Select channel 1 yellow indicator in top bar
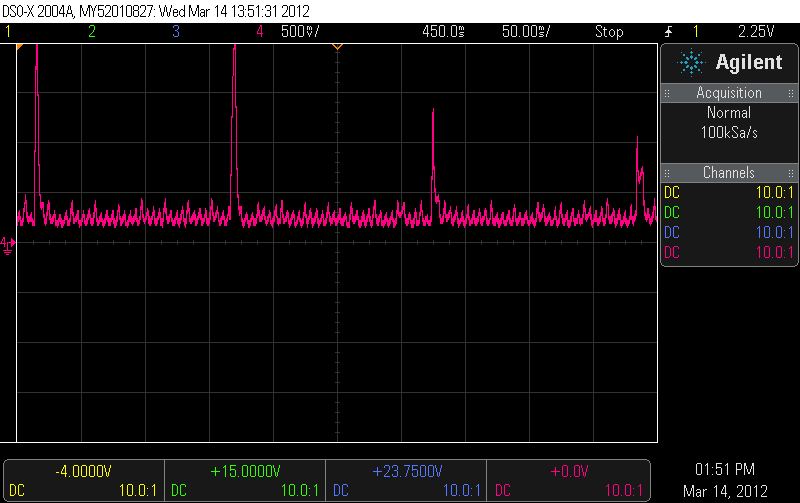This screenshot has width=800, height=503. pyautogui.click(x=8, y=32)
